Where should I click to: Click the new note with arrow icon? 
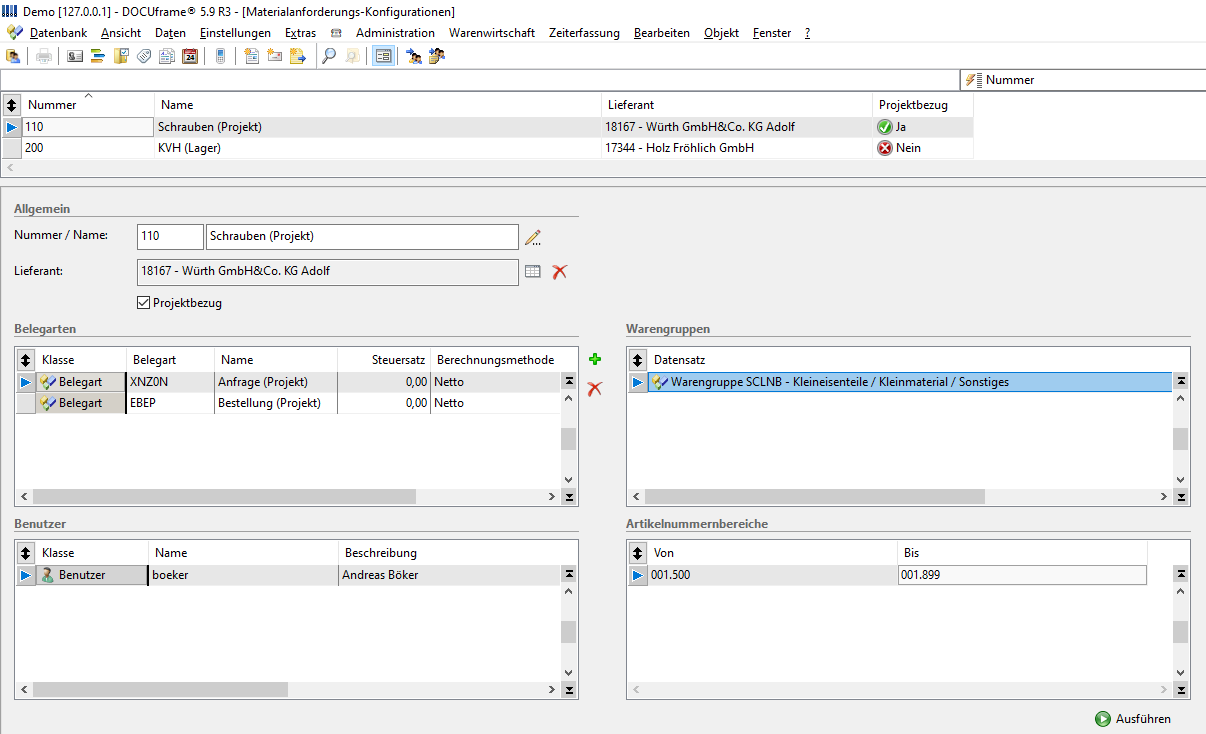coord(298,56)
